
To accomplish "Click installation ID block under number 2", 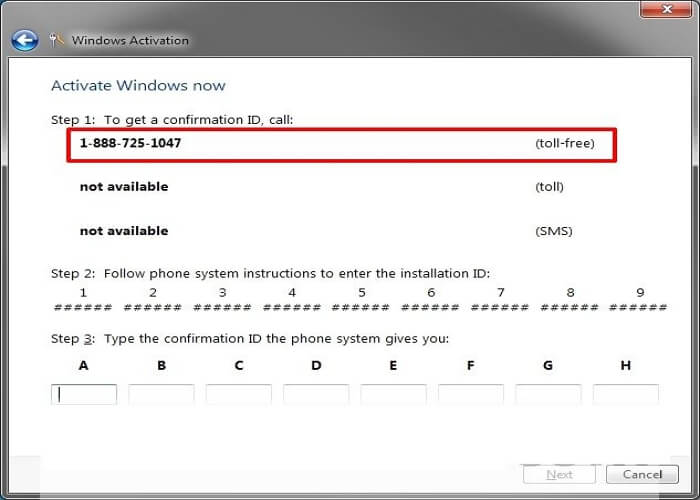I will click(153, 308).
